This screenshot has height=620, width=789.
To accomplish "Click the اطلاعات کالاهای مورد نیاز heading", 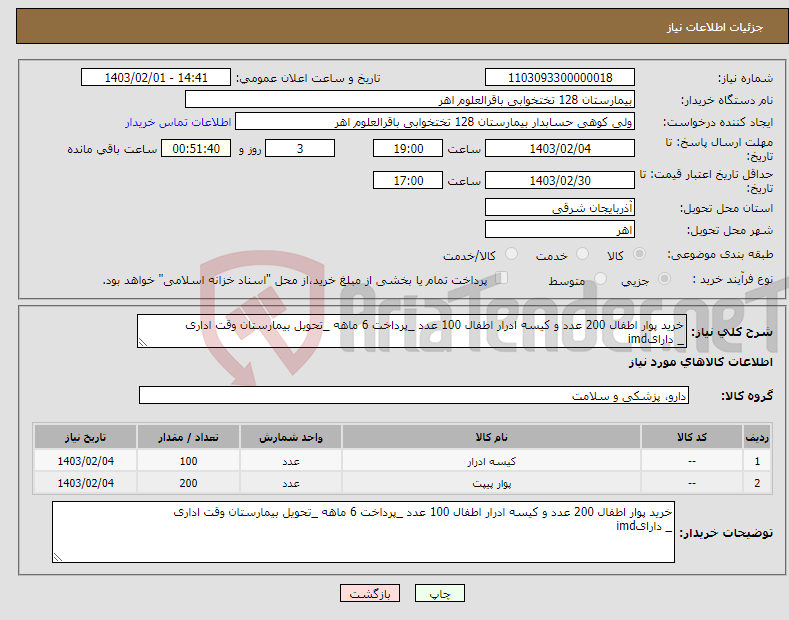I will (700, 362).
